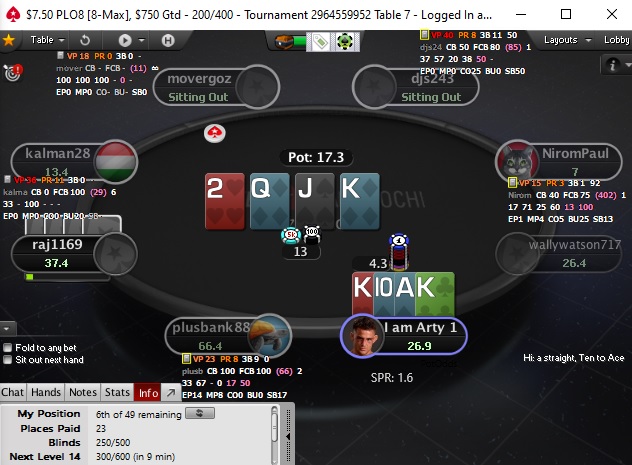Switch to the Stats tab
The width and height of the screenshot is (632, 465).
click(117, 392)
